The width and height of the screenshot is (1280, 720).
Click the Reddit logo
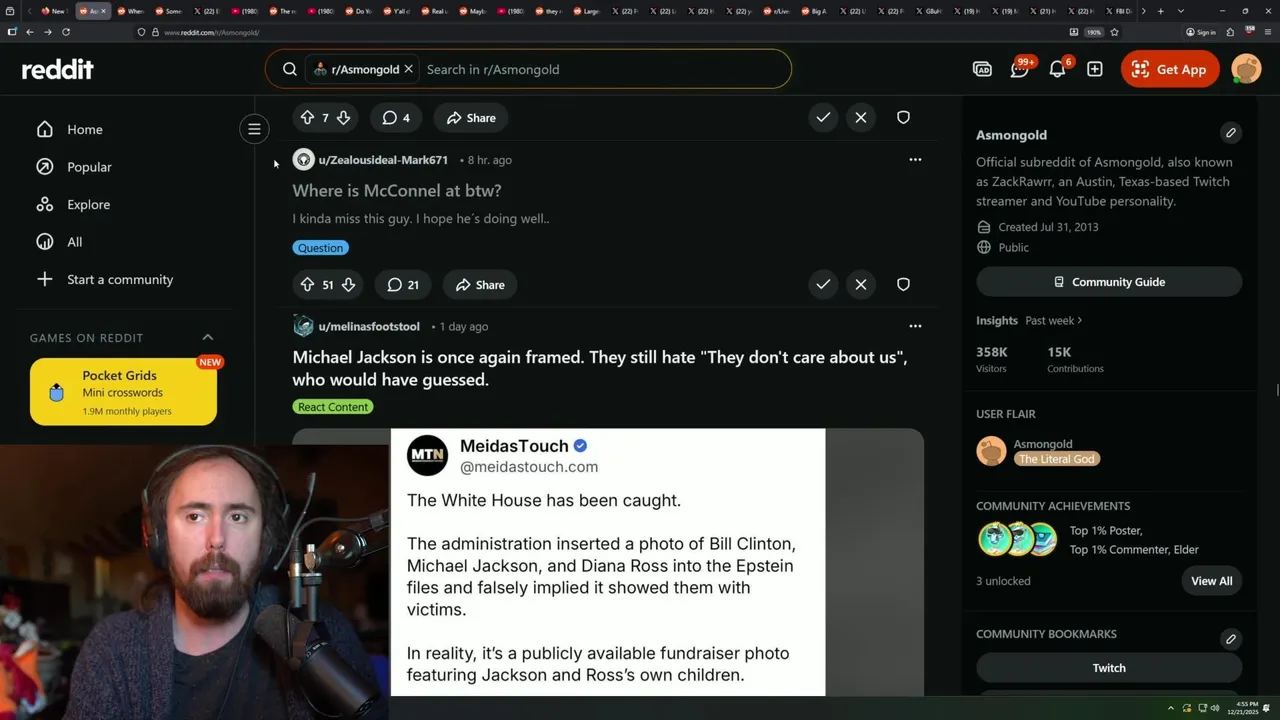58,69
